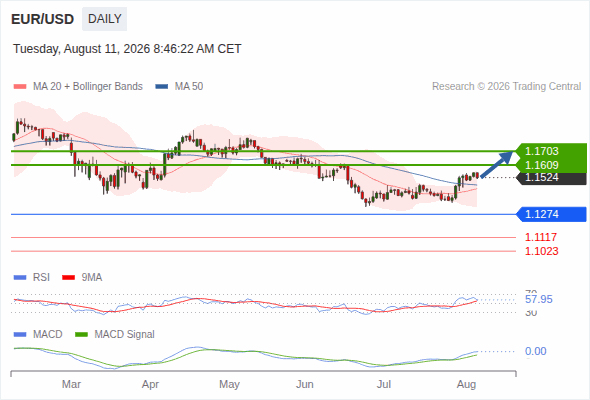Click the 9MA legend label
This screenshot has width=590, height=400.
point(92,278)
